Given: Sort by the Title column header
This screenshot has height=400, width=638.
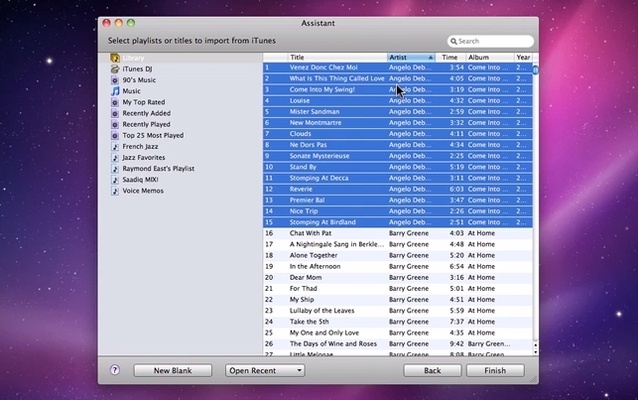Looking at the screenshot, I should coord(337,57).
